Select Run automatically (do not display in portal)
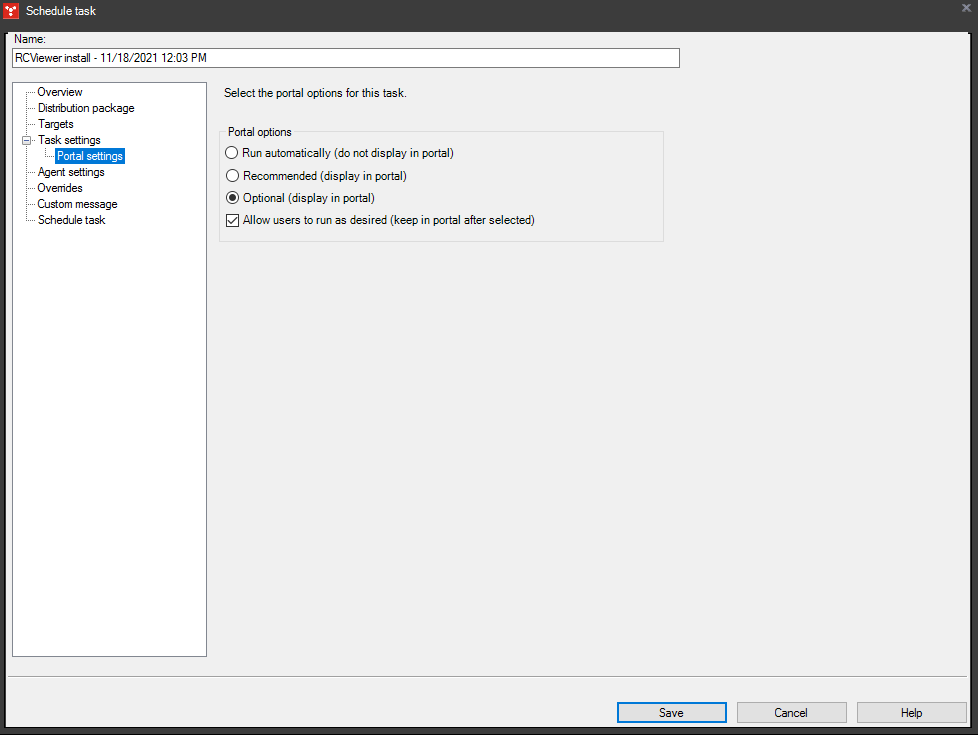The height and width of the screenshot is (735, 978). click(x=231, y=153)
